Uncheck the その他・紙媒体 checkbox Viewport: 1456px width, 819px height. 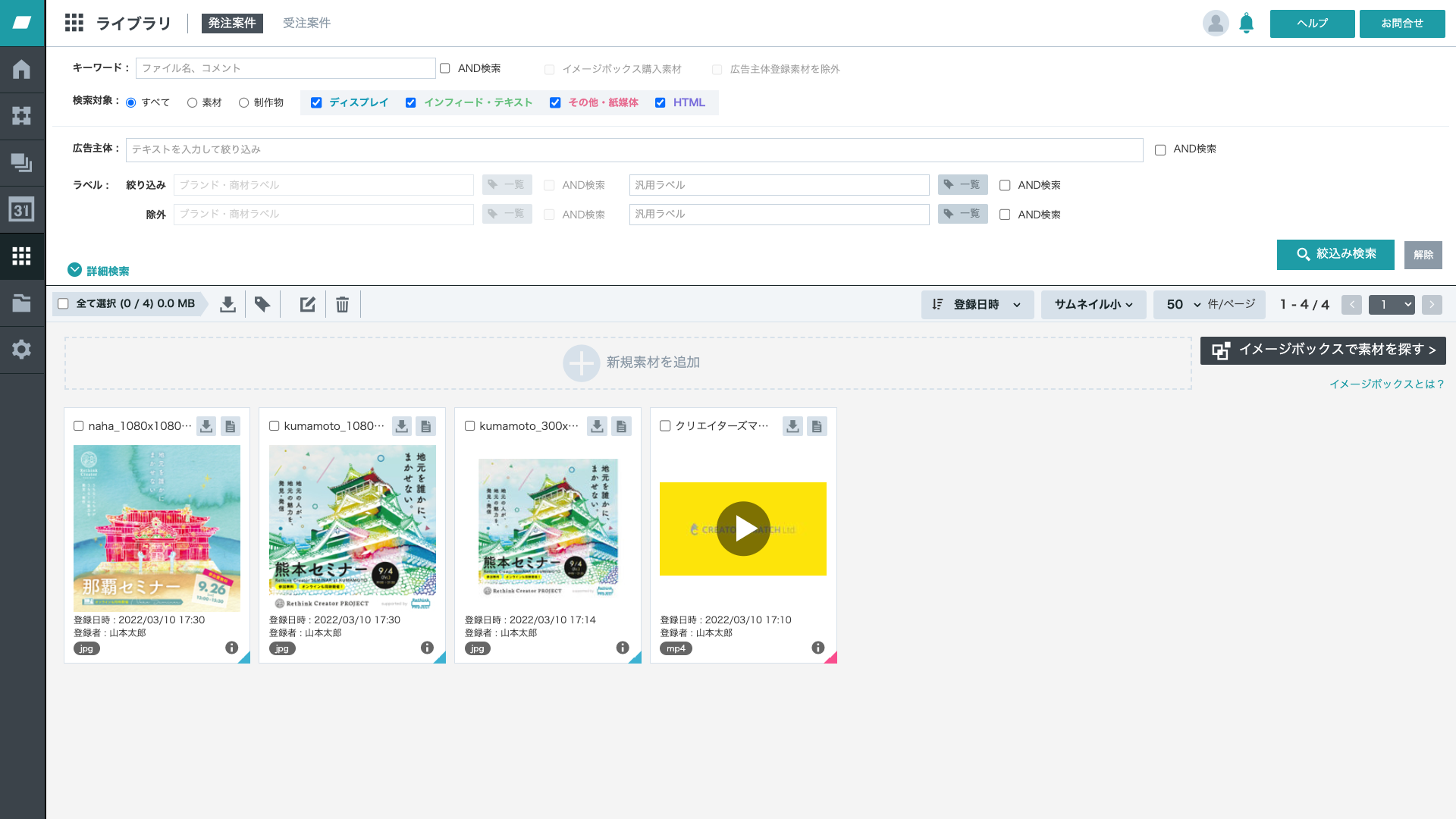point(555,103)
